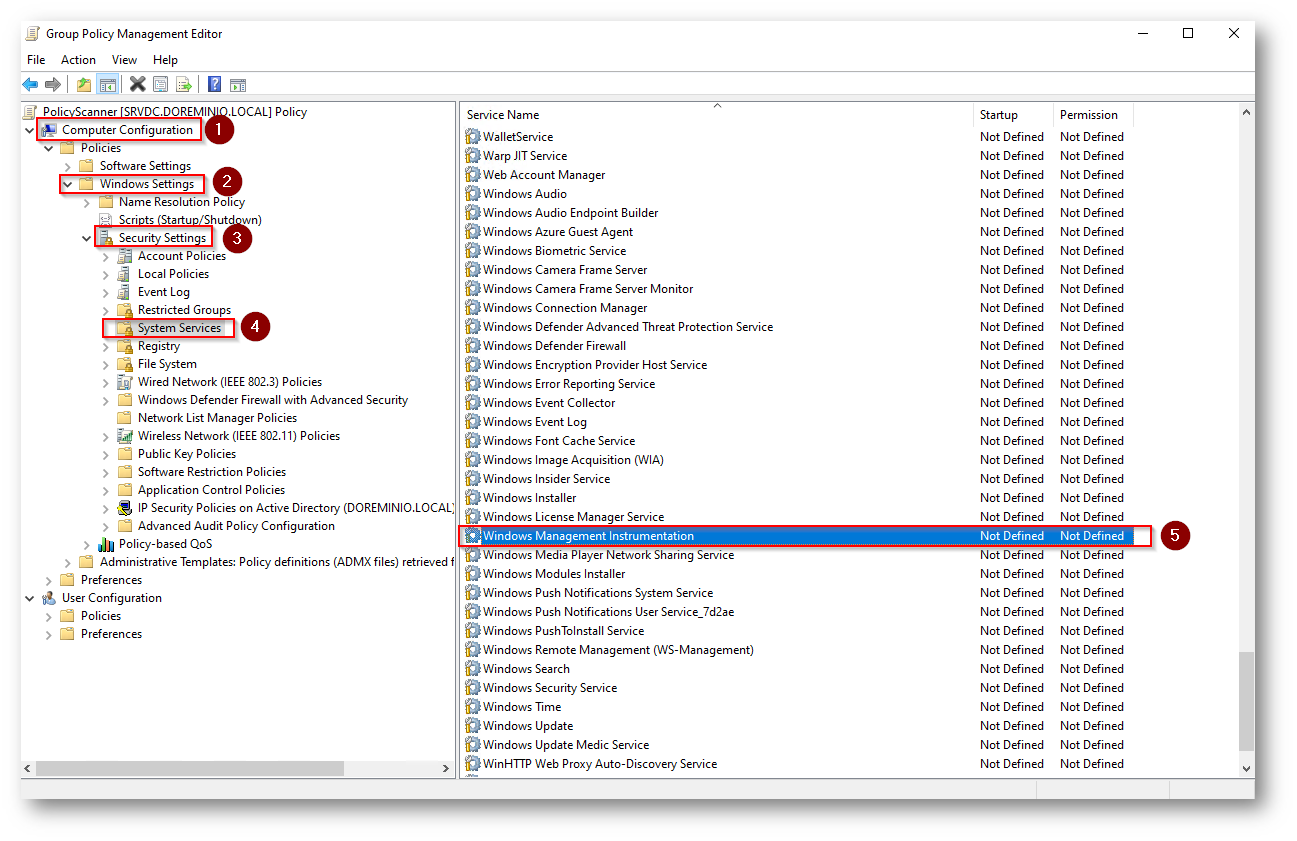Expand the Public Key Policies node
The height and width of the screenshot is (841, 1297).
point(105,454)
